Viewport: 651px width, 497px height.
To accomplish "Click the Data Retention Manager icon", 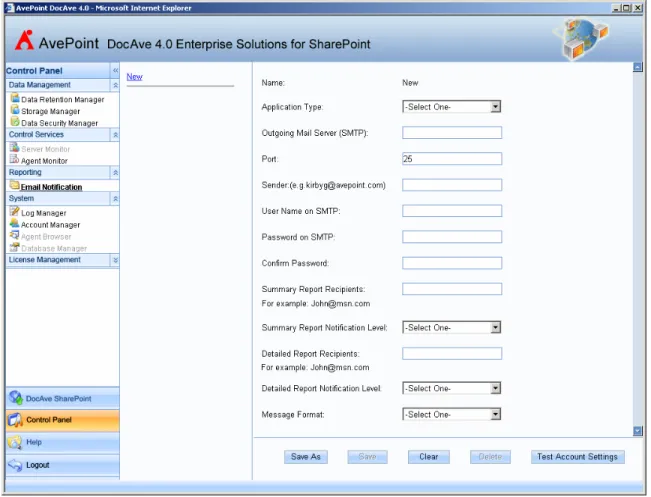I will tap(15, 98).
